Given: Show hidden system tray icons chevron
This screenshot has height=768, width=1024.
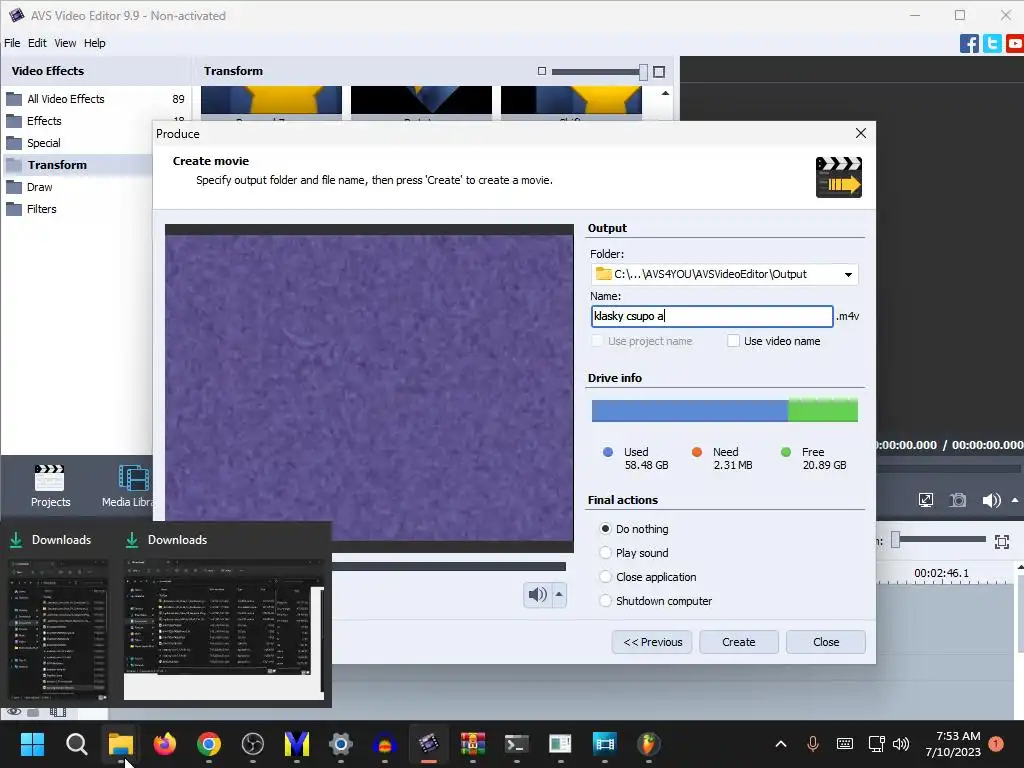Looking at the screenshot, I should (x=780, y=744).
